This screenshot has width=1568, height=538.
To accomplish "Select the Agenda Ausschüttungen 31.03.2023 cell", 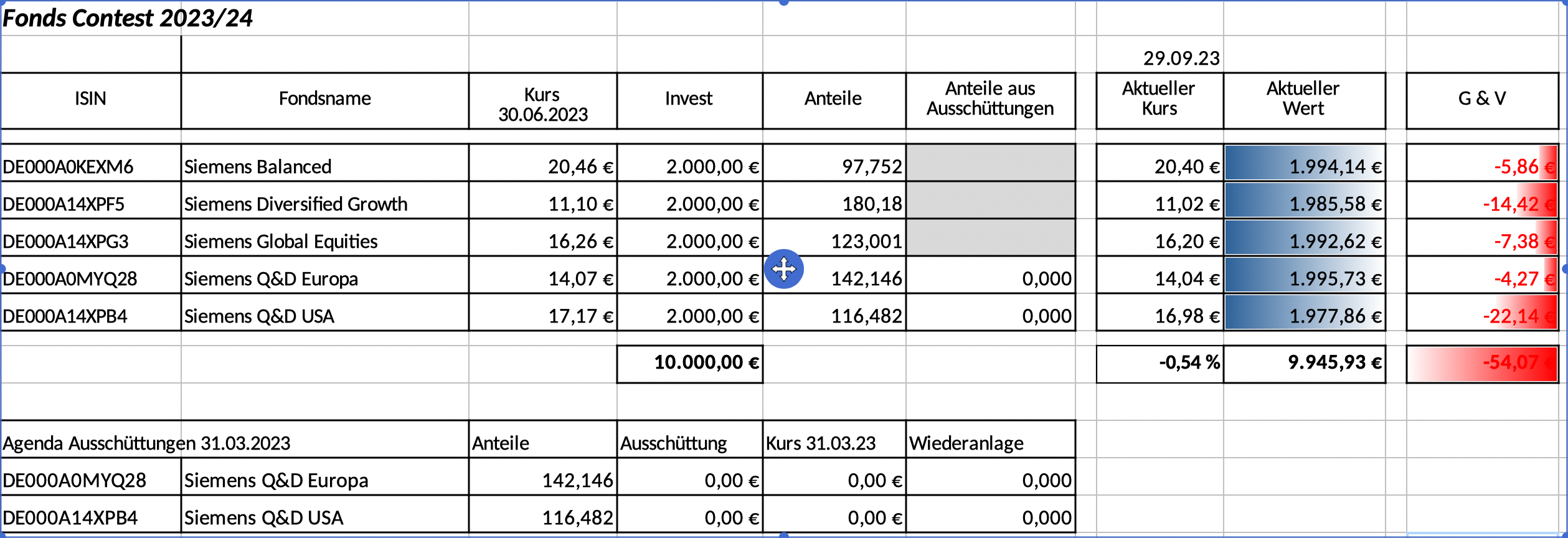I will coord(147,443).
